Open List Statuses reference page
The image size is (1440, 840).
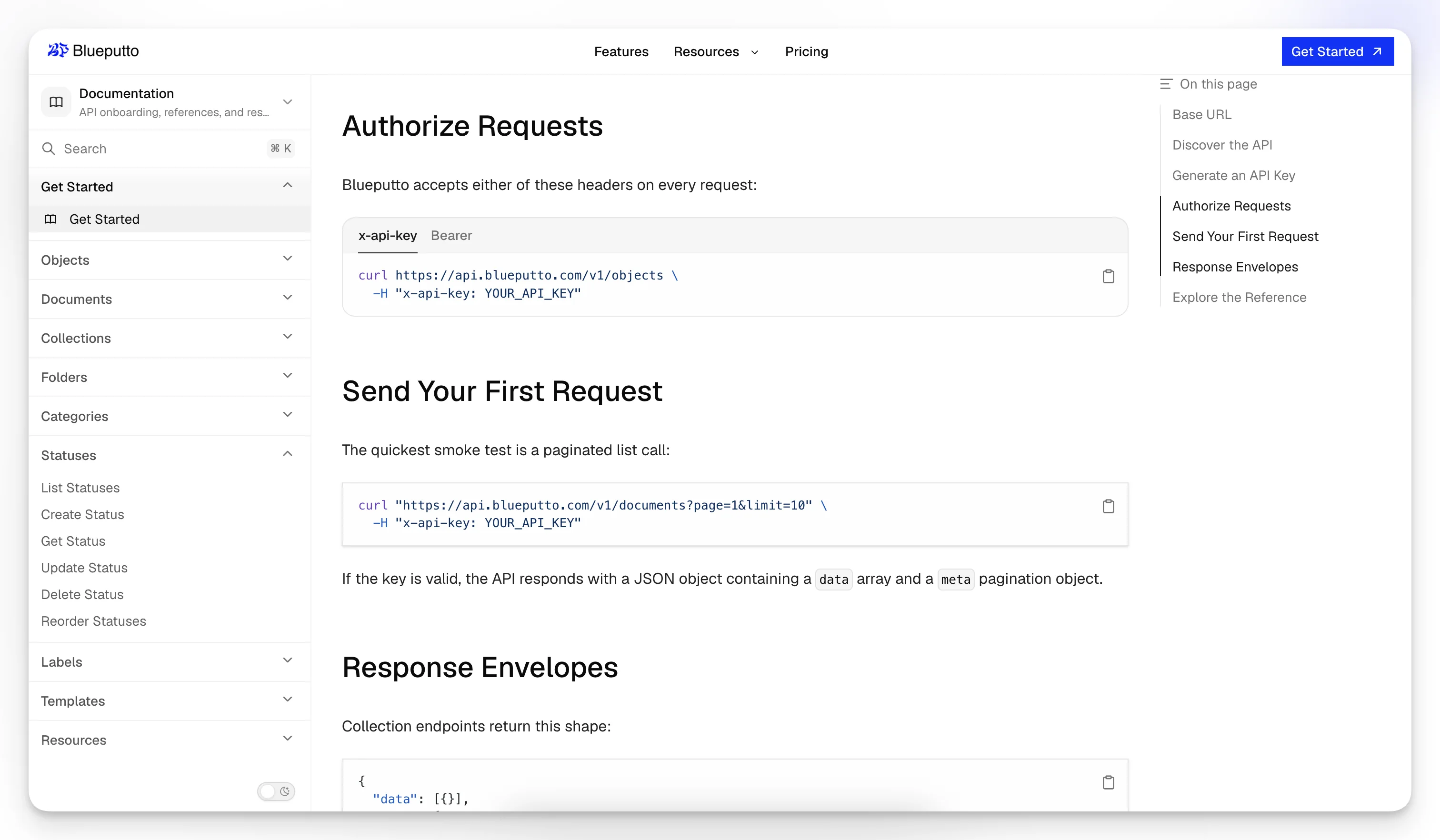pos(80,488)
